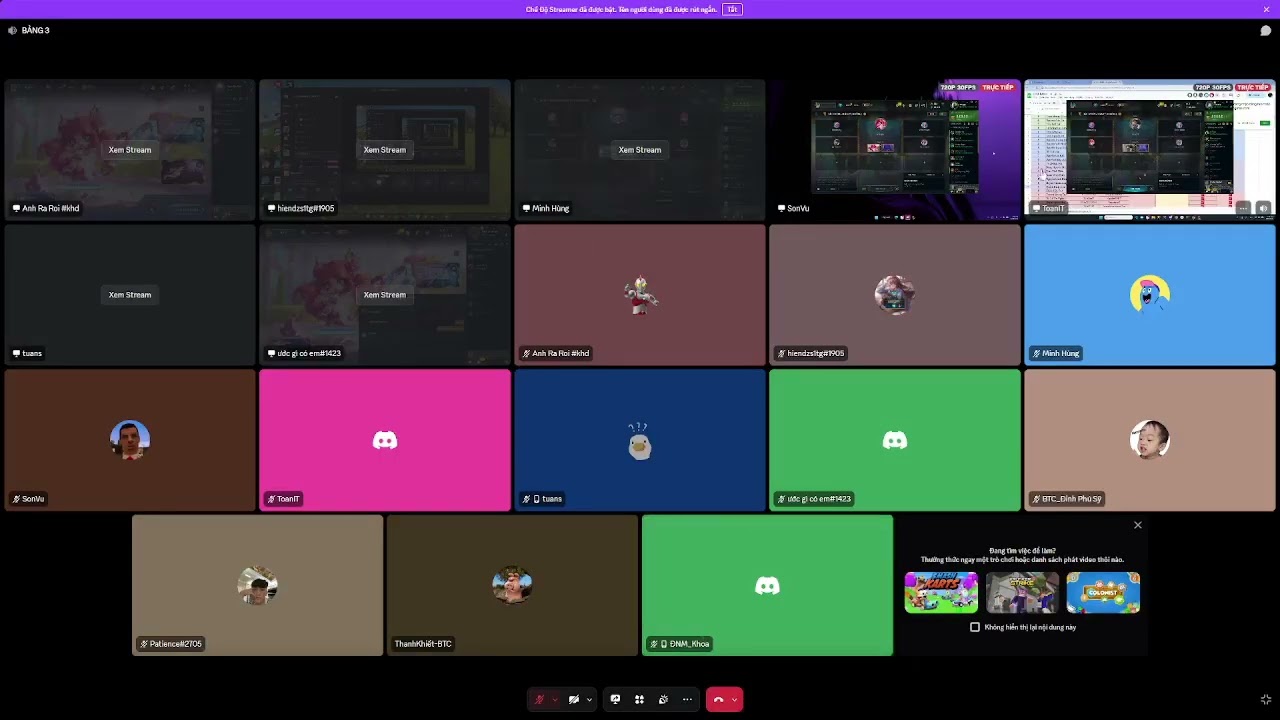Open more options on ToanIT's stream
The height and width of the screenshot is (720, 1280).
[1243, 208]
